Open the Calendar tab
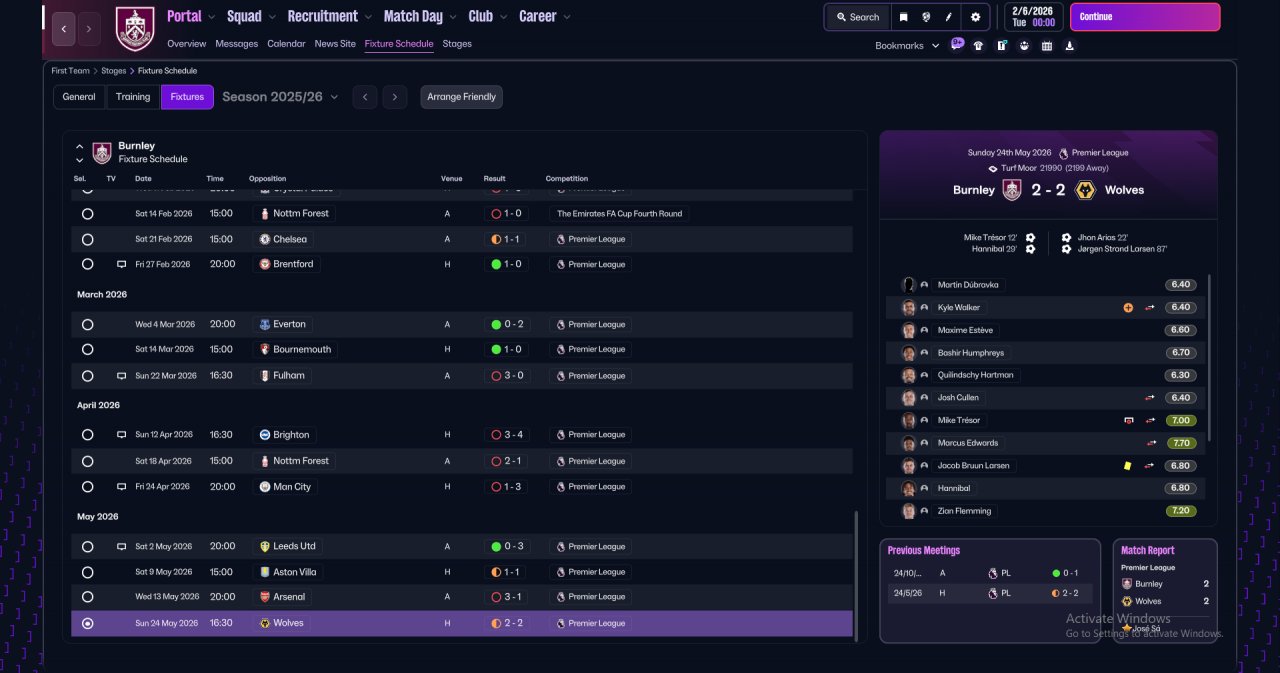1280x673 pixels. click(286, 44)
